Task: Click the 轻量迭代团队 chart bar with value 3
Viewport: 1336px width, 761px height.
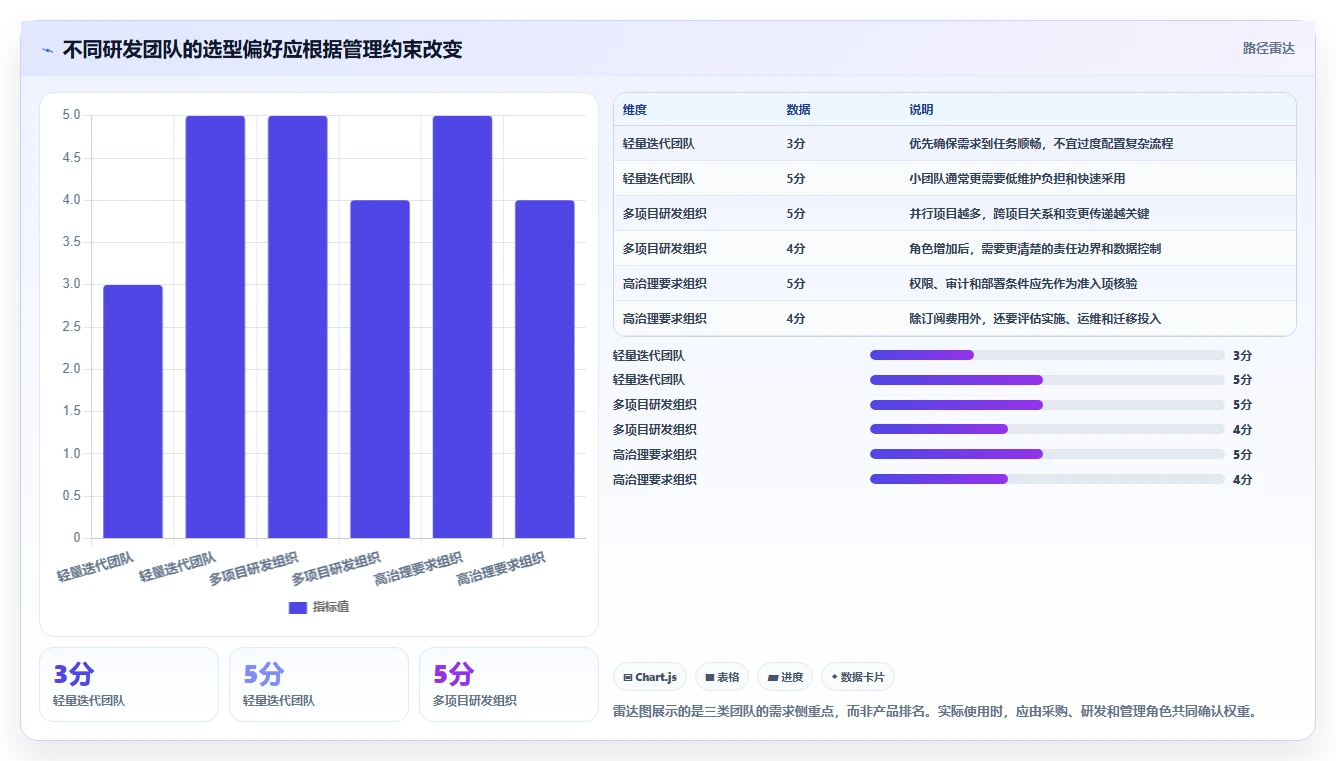Action: 133,411
